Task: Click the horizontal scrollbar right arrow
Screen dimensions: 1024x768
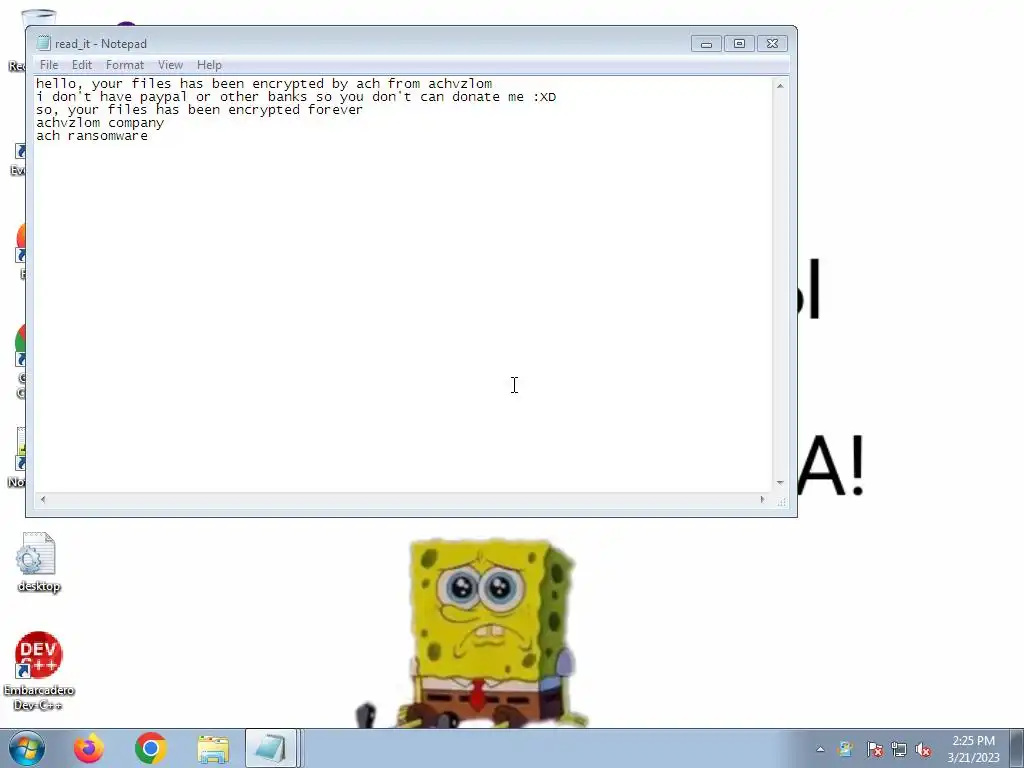Action: pyautogui.click(x=762, y=500)
